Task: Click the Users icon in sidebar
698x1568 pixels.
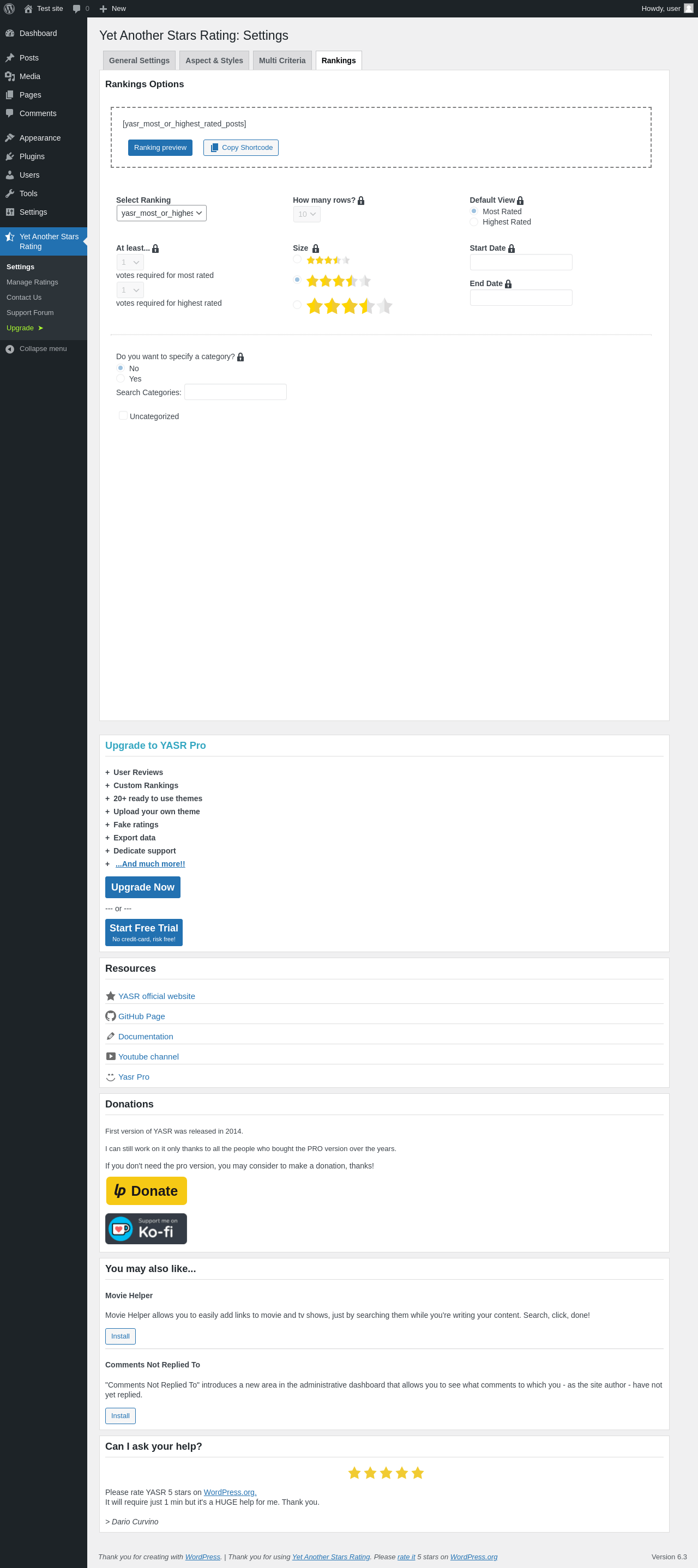Action: pos(10,175)
